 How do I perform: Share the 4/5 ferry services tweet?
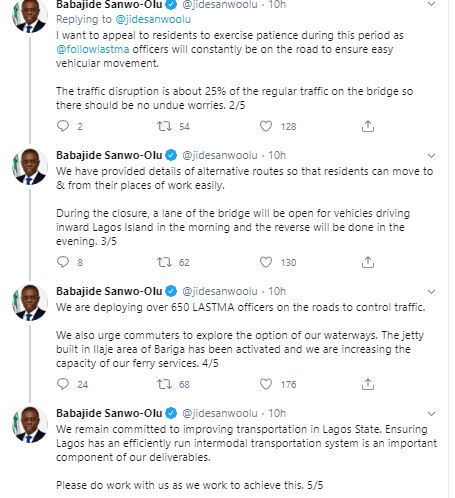368,384
